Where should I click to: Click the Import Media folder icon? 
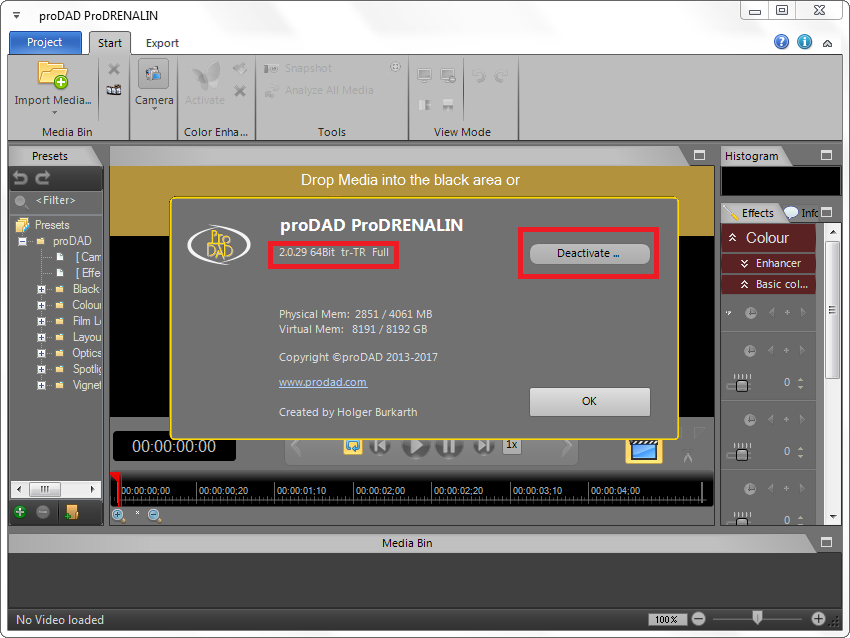(53, 74)
